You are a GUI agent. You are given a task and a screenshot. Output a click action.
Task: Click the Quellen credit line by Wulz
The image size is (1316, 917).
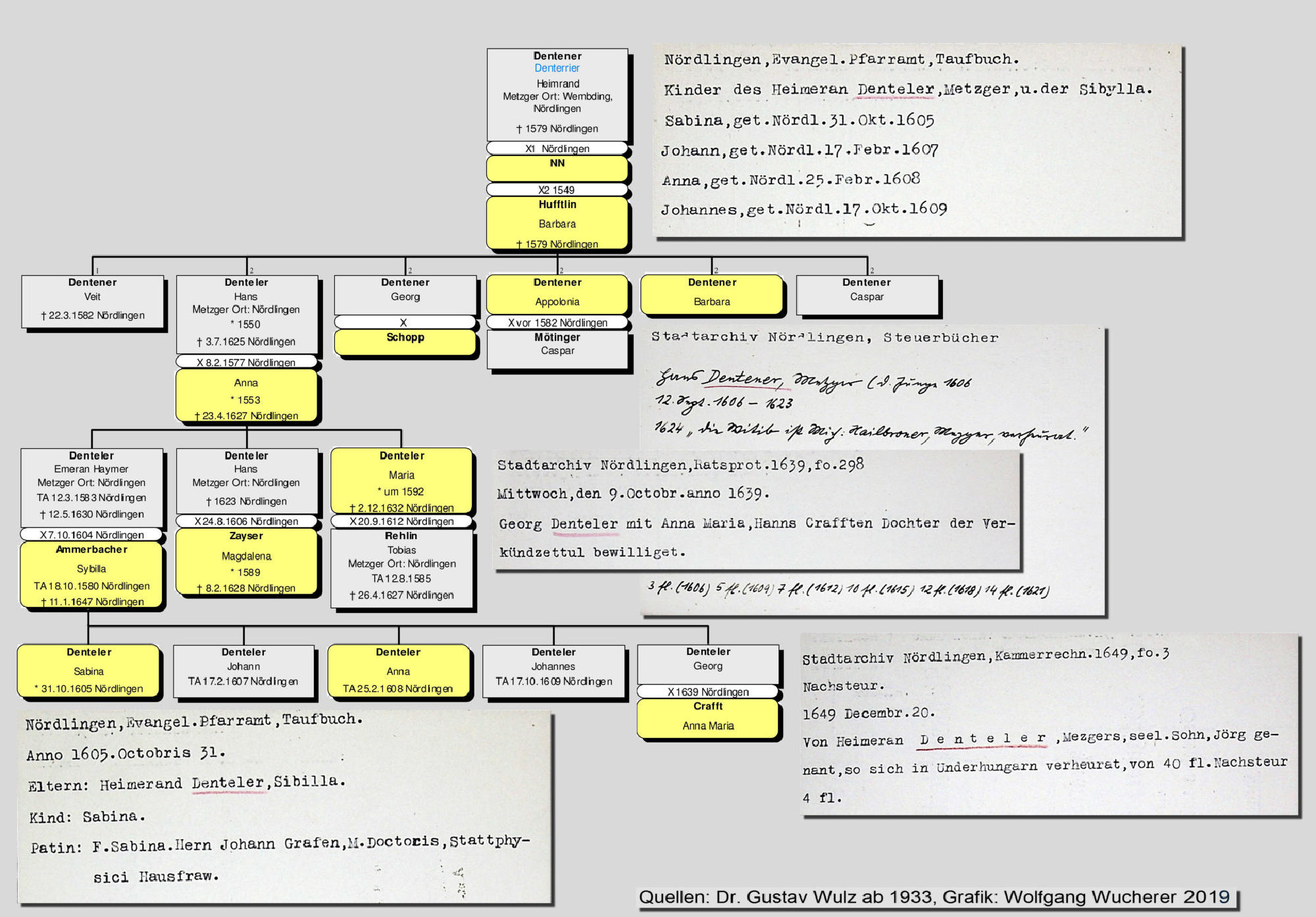coord(934,897)
